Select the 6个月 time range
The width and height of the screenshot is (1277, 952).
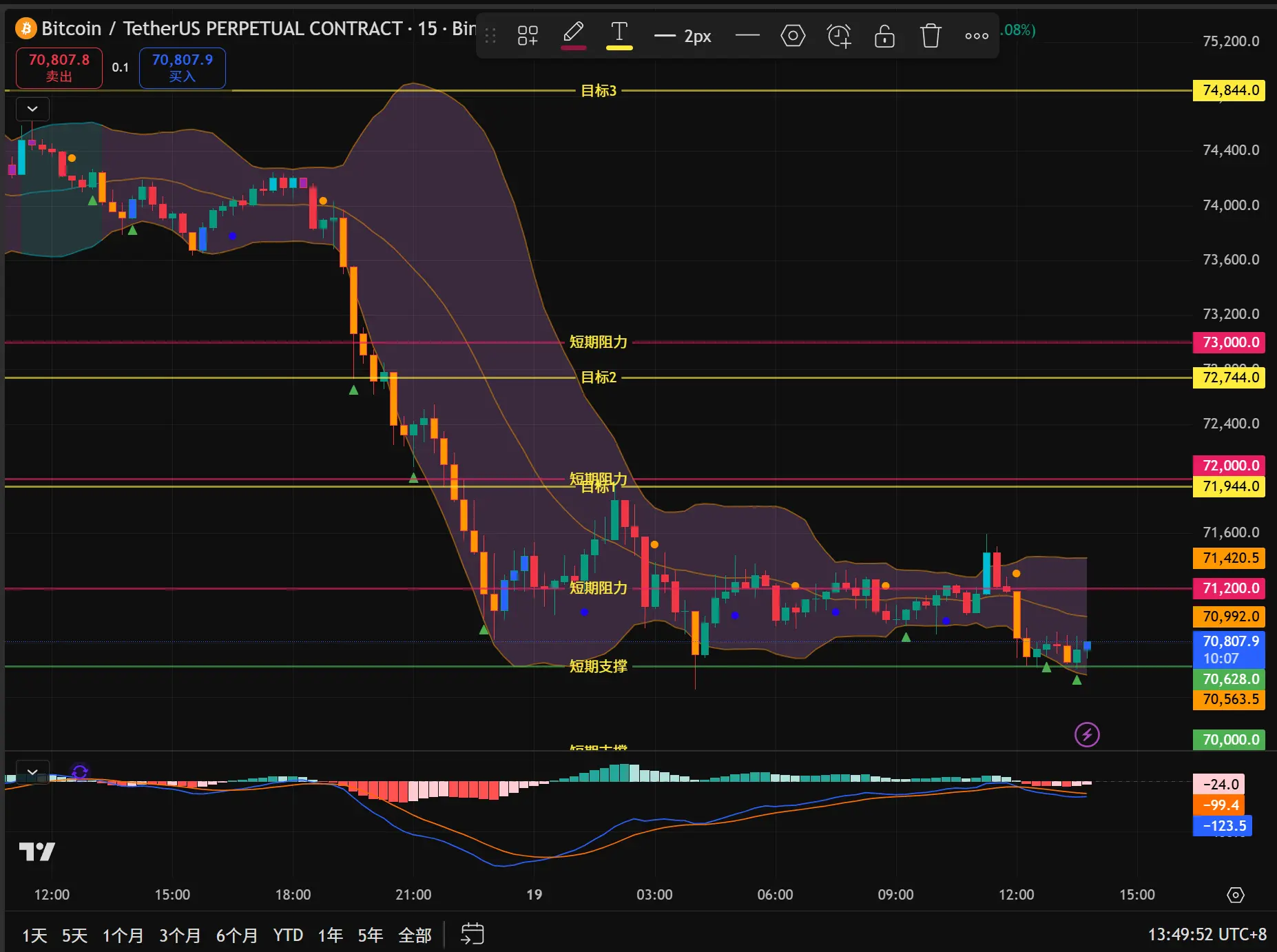click(x=237, y=935)
